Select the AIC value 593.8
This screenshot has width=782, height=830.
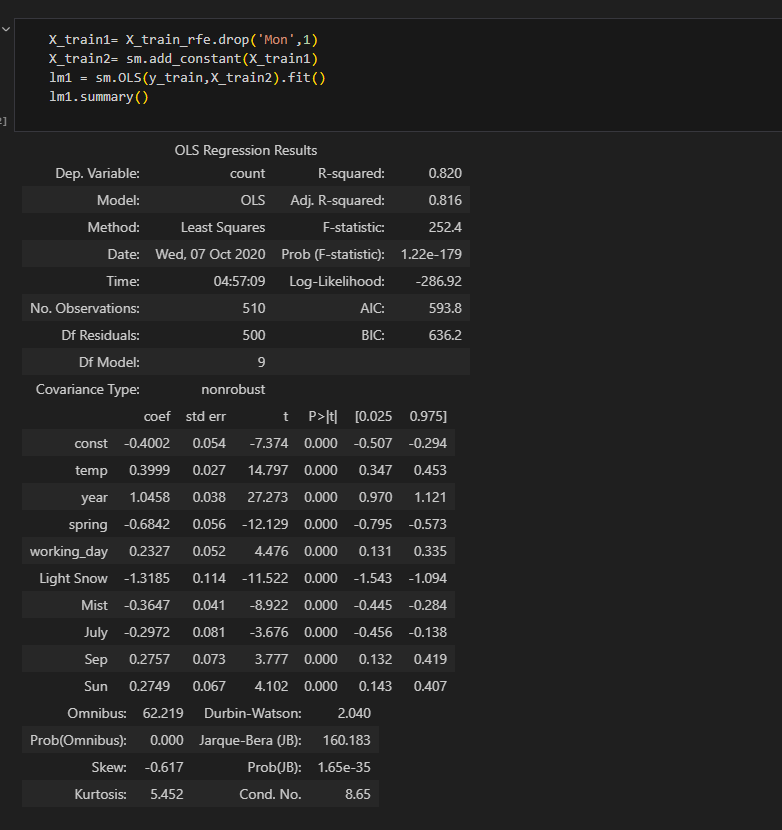445,308
